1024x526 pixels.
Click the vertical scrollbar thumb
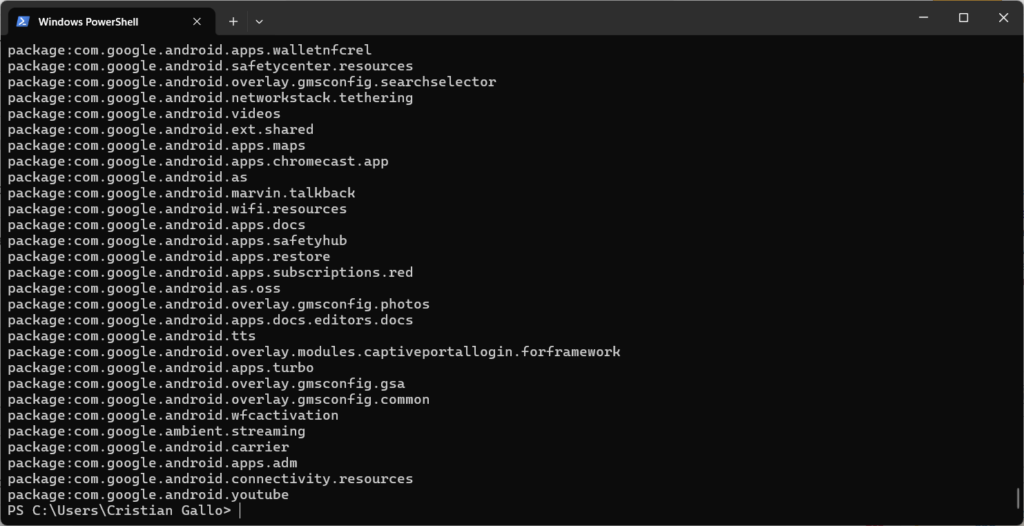1018,496
